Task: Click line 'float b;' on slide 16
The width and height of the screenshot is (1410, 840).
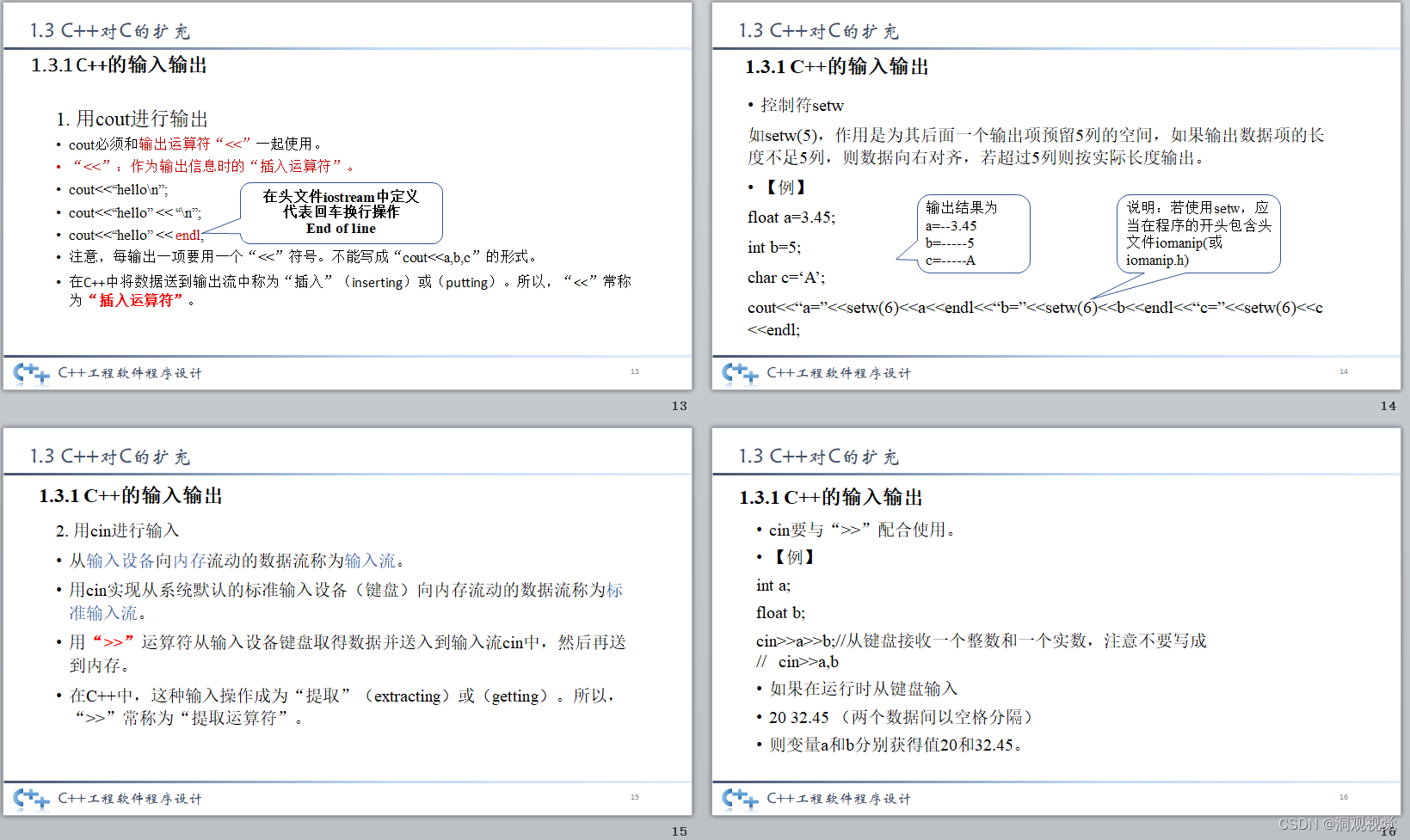Action: tap(781, 613)
